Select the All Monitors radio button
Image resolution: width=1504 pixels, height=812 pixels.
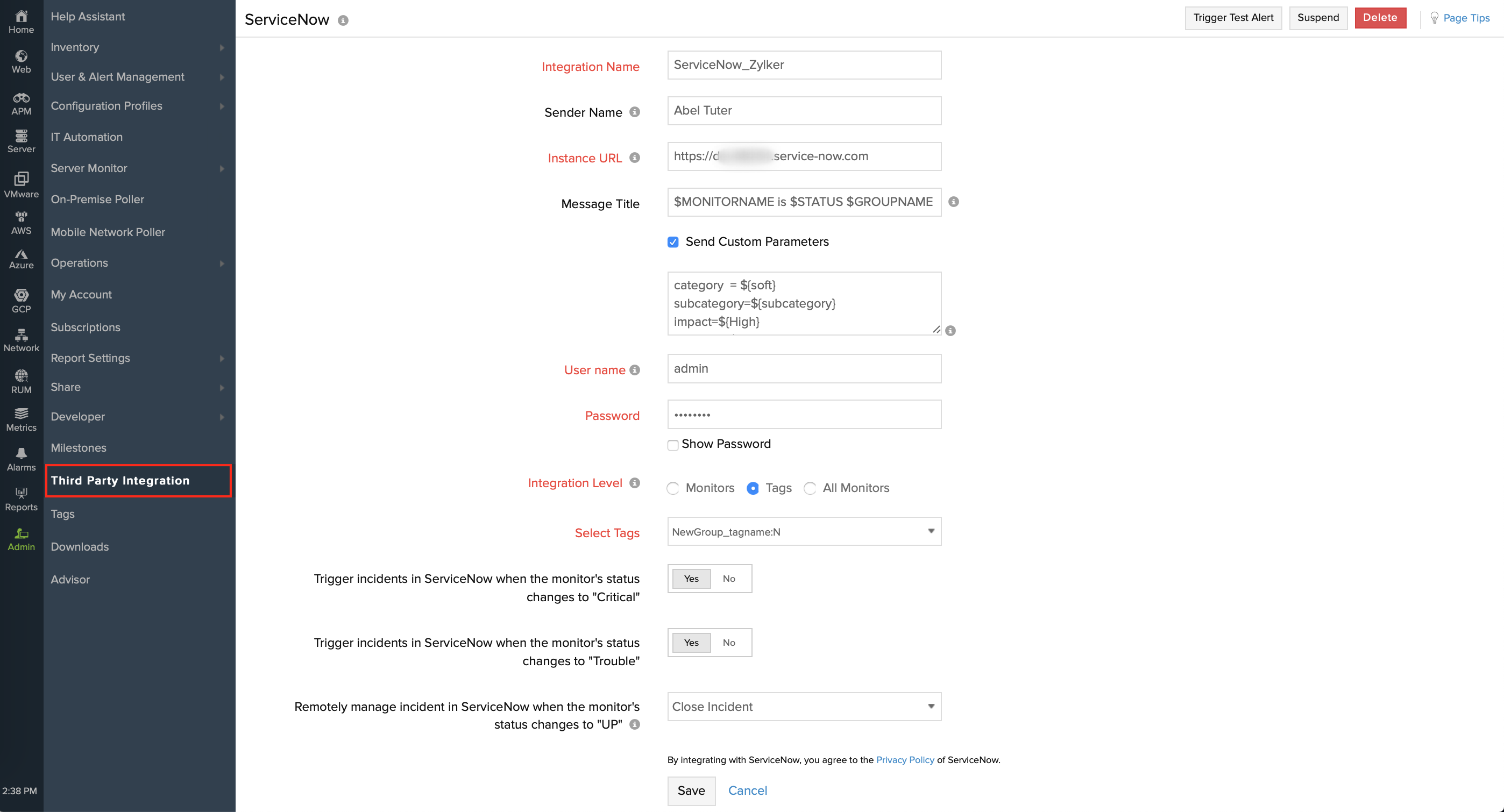click(809, 488)
